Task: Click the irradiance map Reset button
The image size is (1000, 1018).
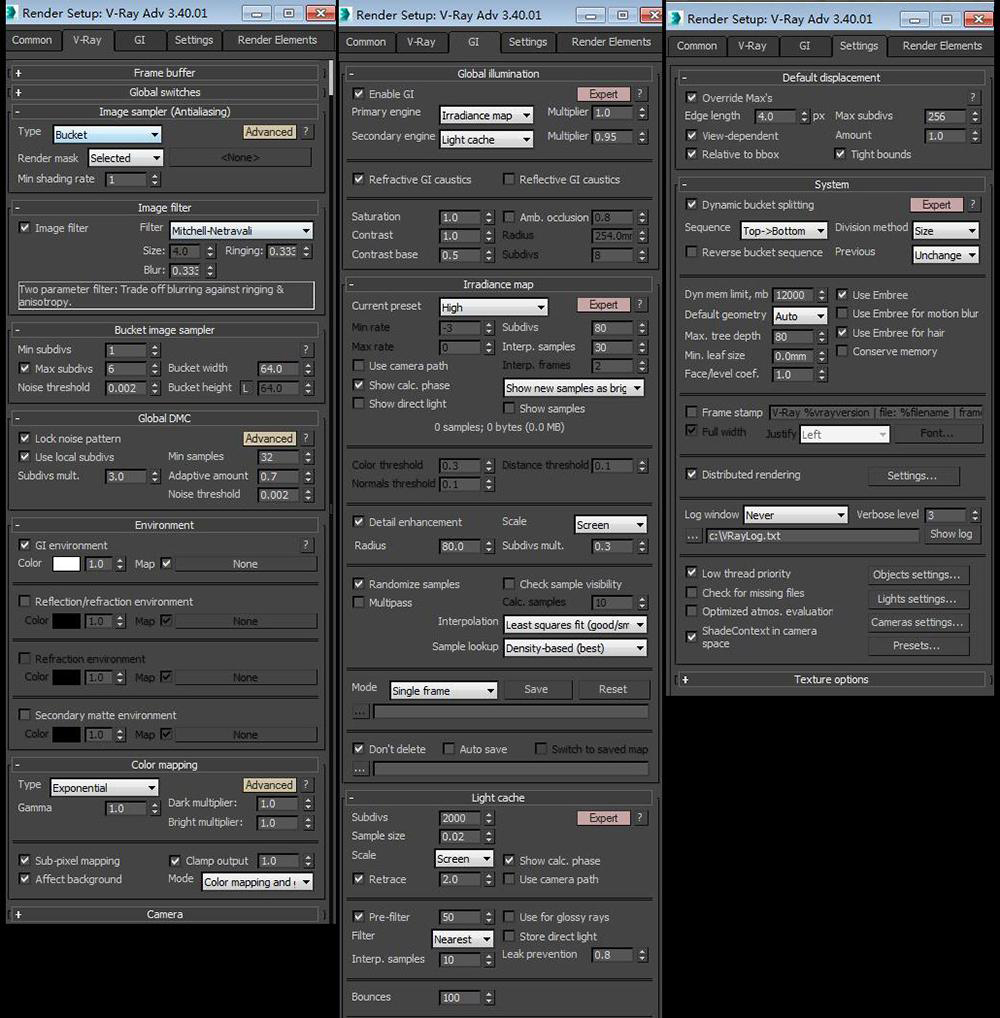Action: pyautogui.click(x=613, y=689)
